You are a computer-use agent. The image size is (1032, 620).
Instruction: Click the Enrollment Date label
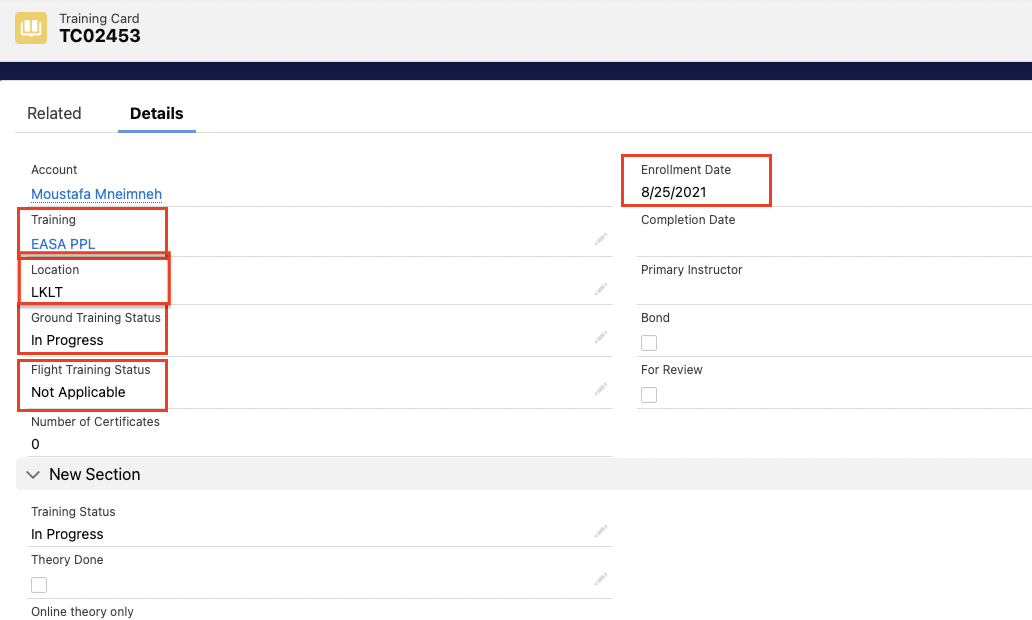point(686,170)
